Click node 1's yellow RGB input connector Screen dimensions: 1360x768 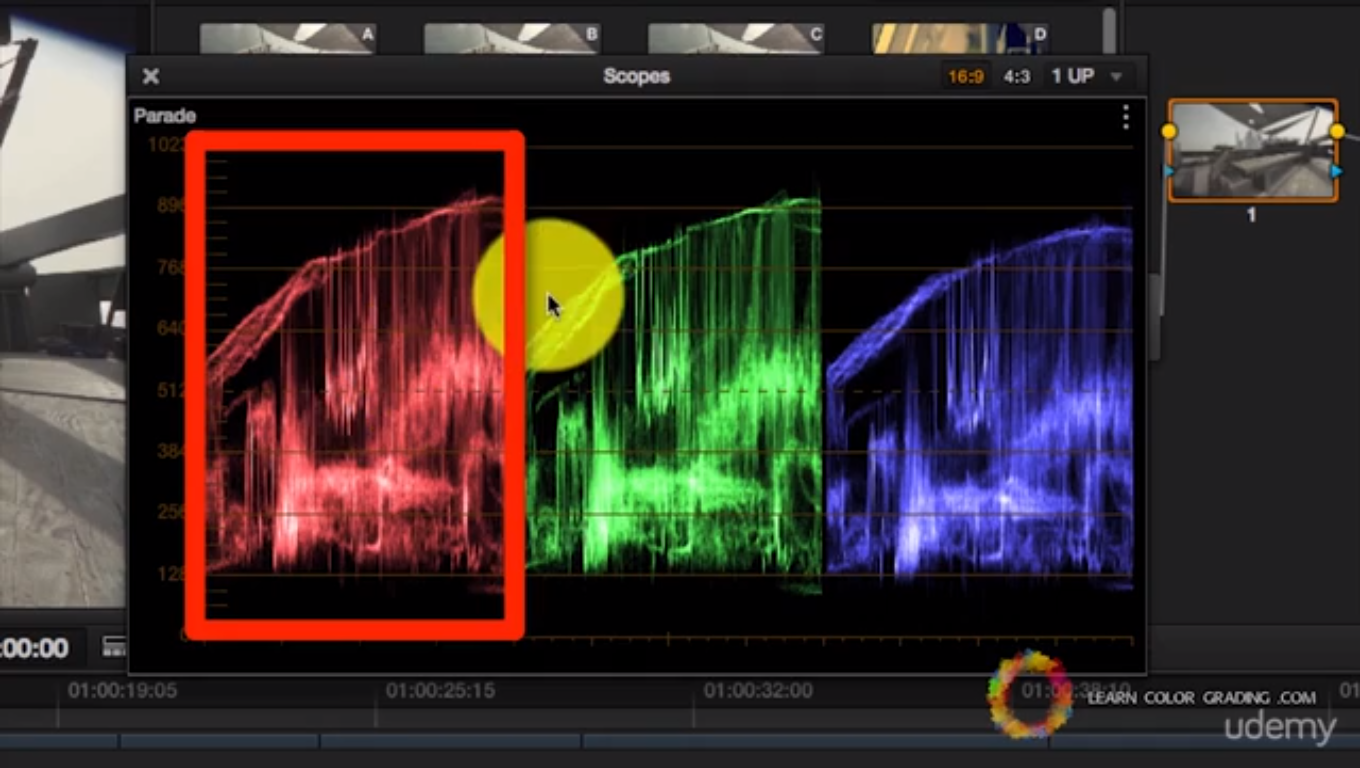click(x=1168, y=131)
